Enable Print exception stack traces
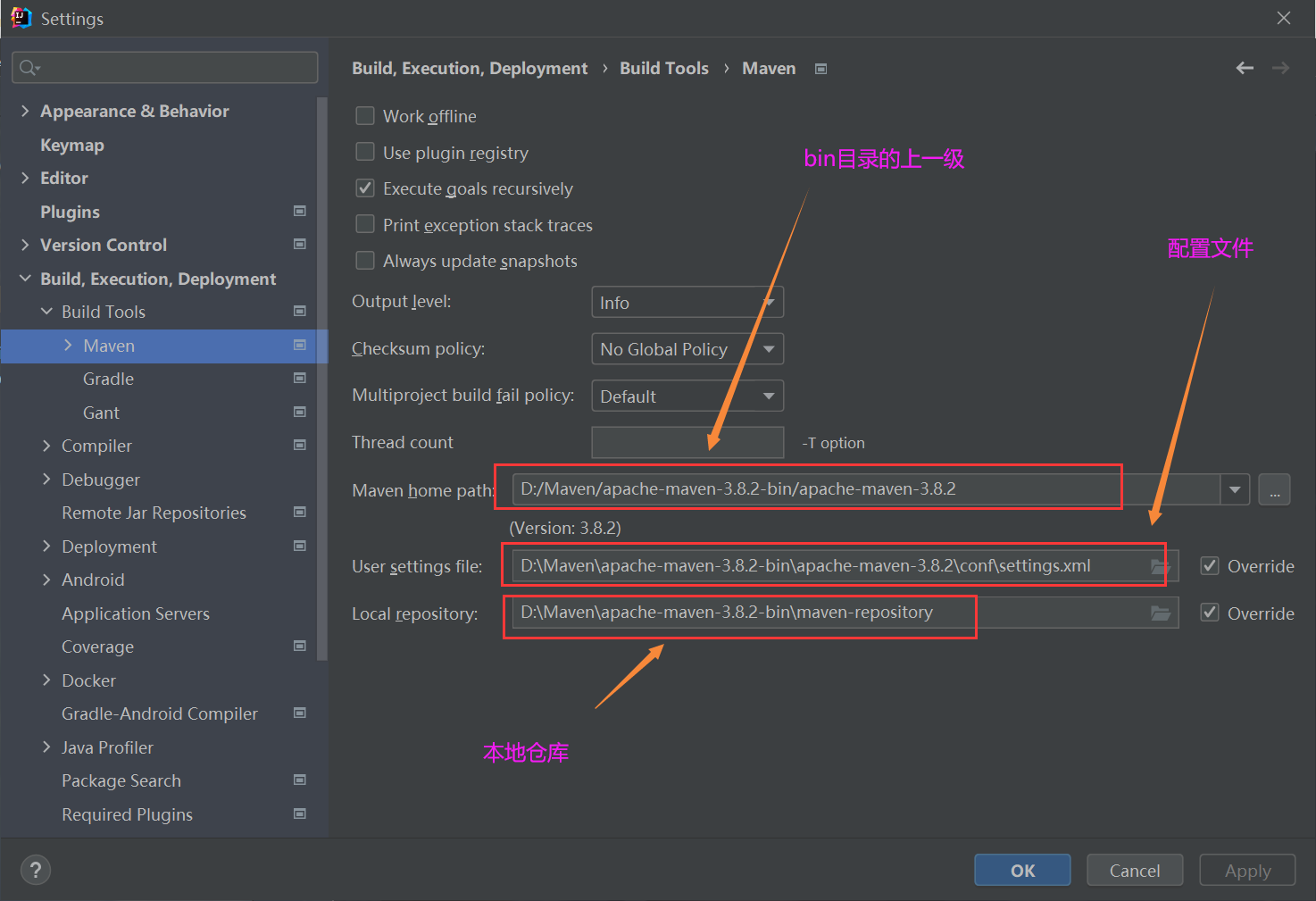The height and width of the screenshot is (901, 1316). [365, 224]
